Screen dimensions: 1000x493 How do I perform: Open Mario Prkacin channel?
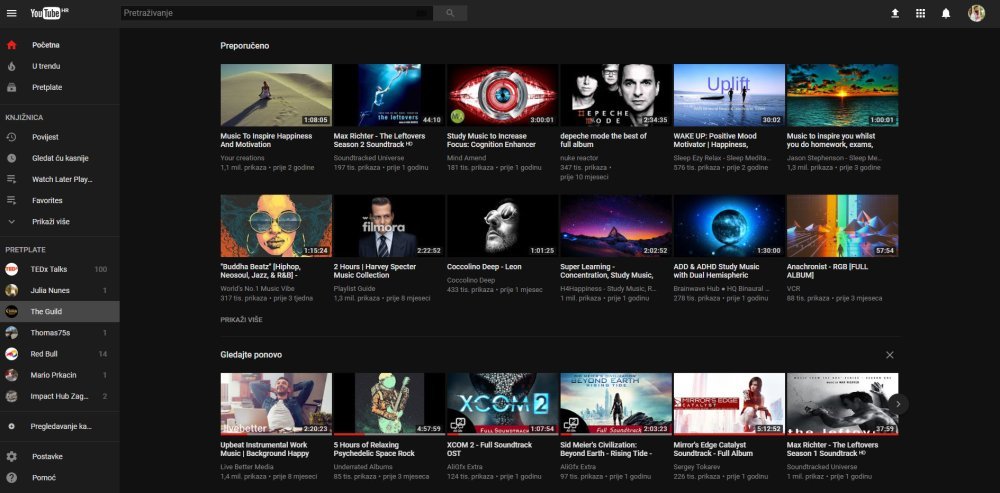point(60,375)
